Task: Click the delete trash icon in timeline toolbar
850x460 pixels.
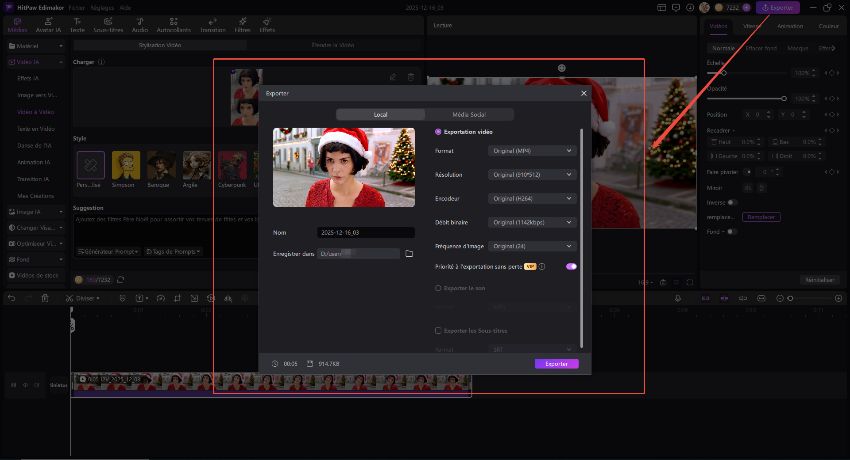Action: [x=45, y=298]
